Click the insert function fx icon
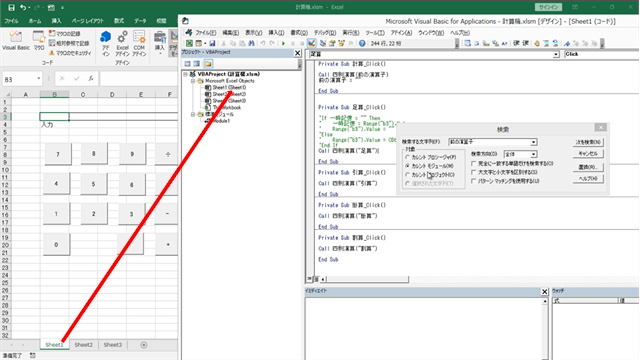640x360 pixels. click(x=91, y=78)
